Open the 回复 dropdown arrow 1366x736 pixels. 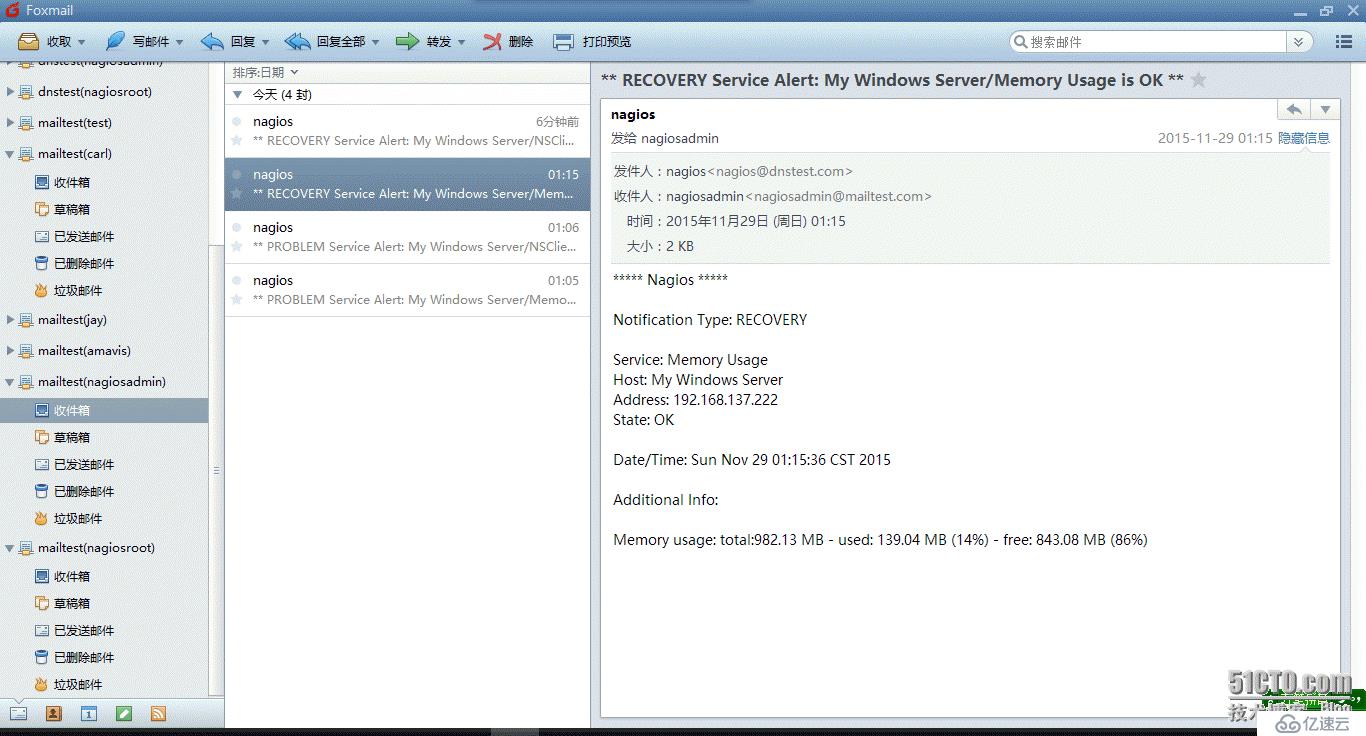click(x=266, y=42)
